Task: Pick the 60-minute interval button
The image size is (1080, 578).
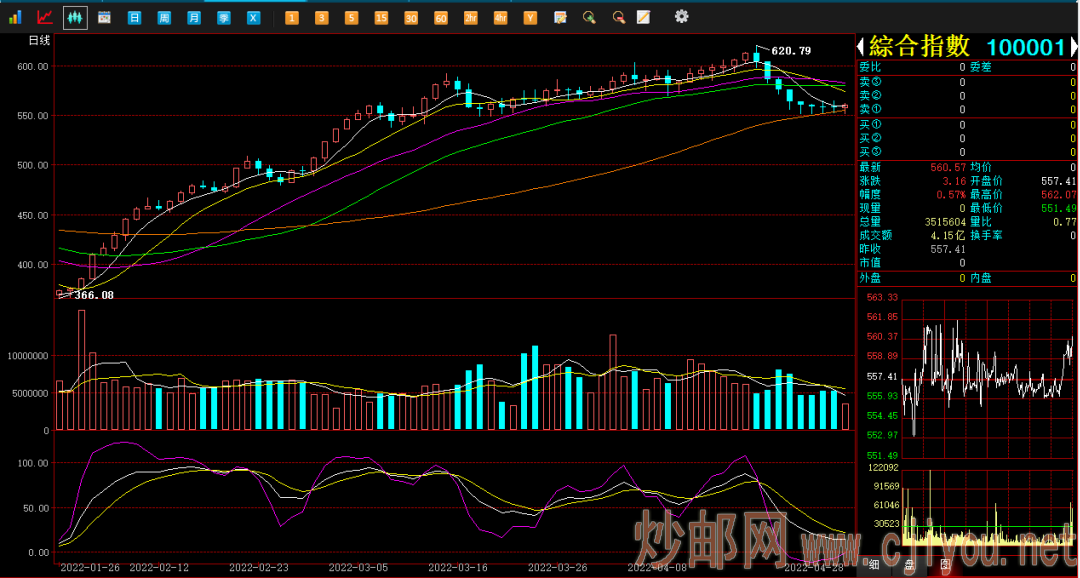Action: point(441,18)
